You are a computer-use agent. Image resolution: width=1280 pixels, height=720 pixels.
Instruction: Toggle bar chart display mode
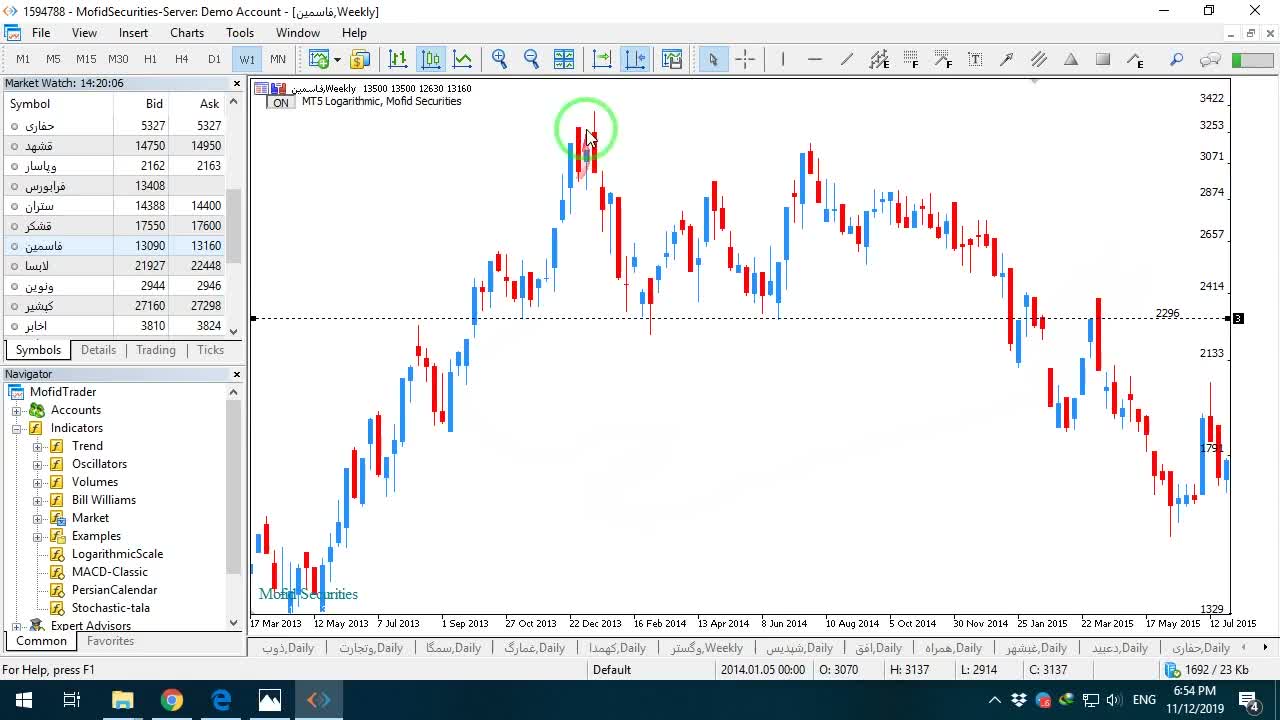click(398, 59)
